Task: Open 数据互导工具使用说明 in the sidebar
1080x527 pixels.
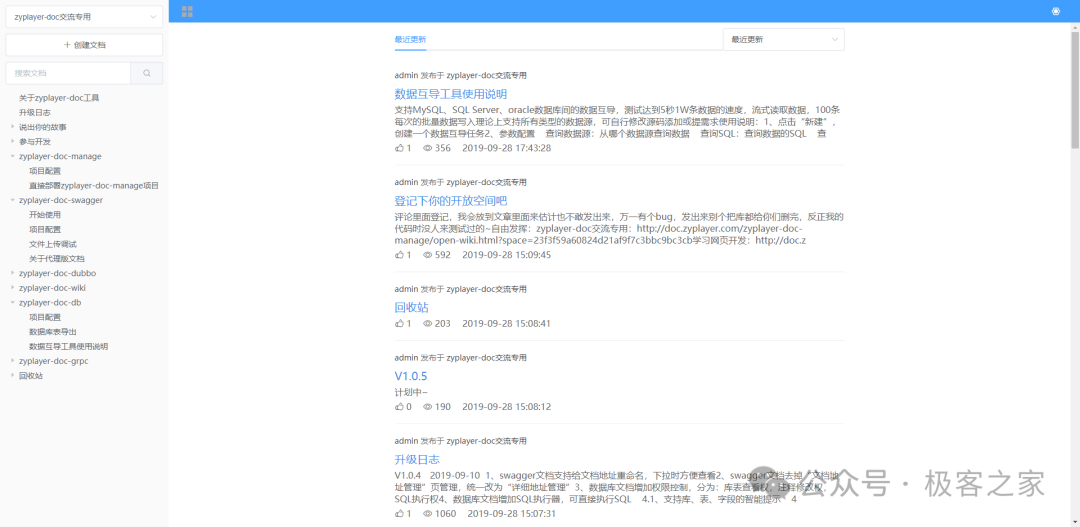Action: 68,347
